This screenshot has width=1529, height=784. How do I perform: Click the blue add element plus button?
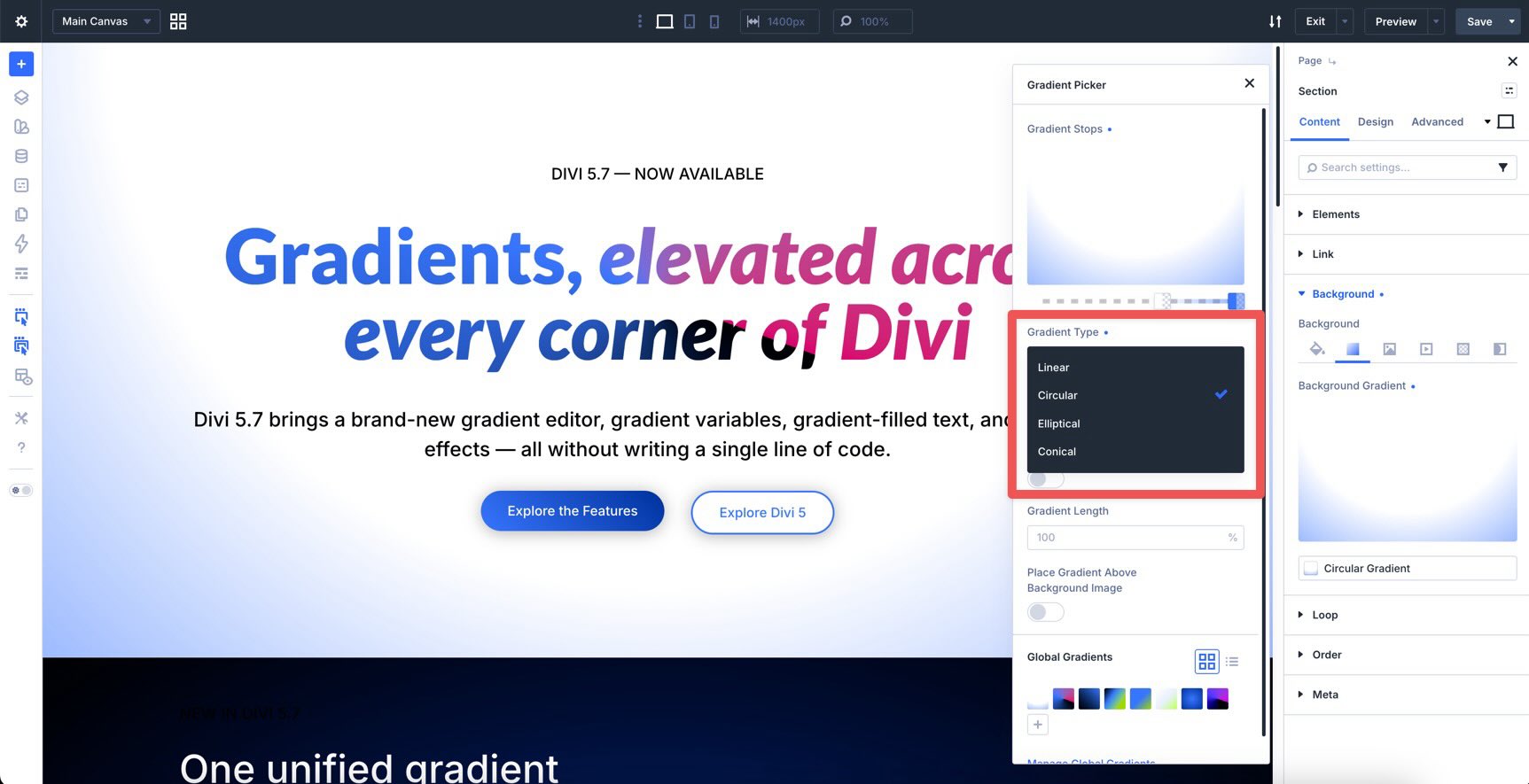(x=21, y=64)
